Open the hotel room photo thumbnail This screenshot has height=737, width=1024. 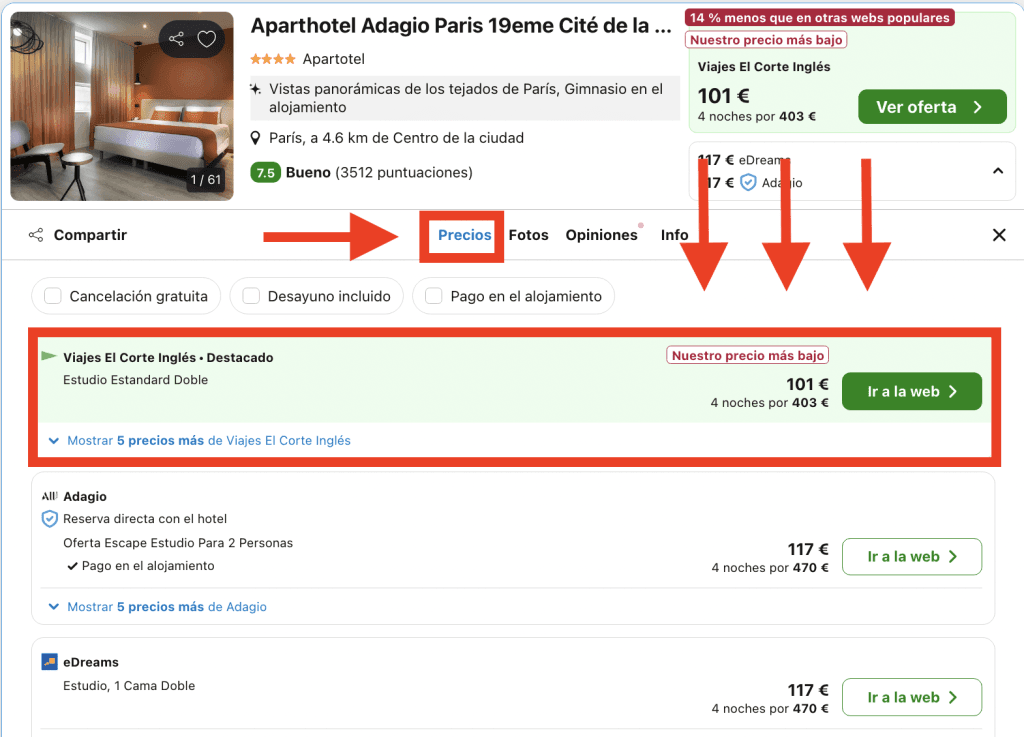click(122, 106)
